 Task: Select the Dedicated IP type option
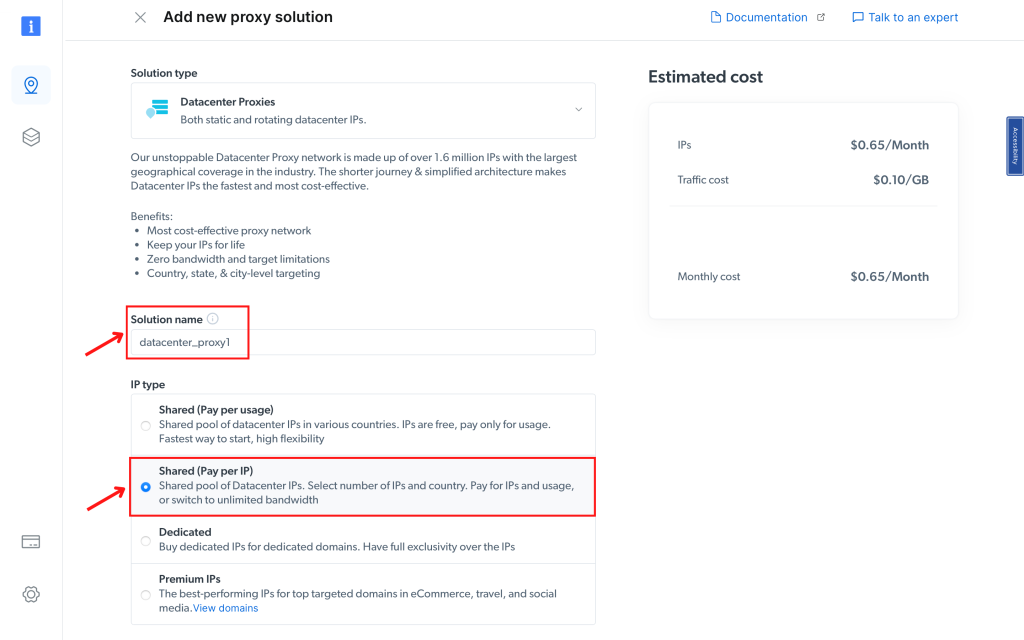pos(145,540)
